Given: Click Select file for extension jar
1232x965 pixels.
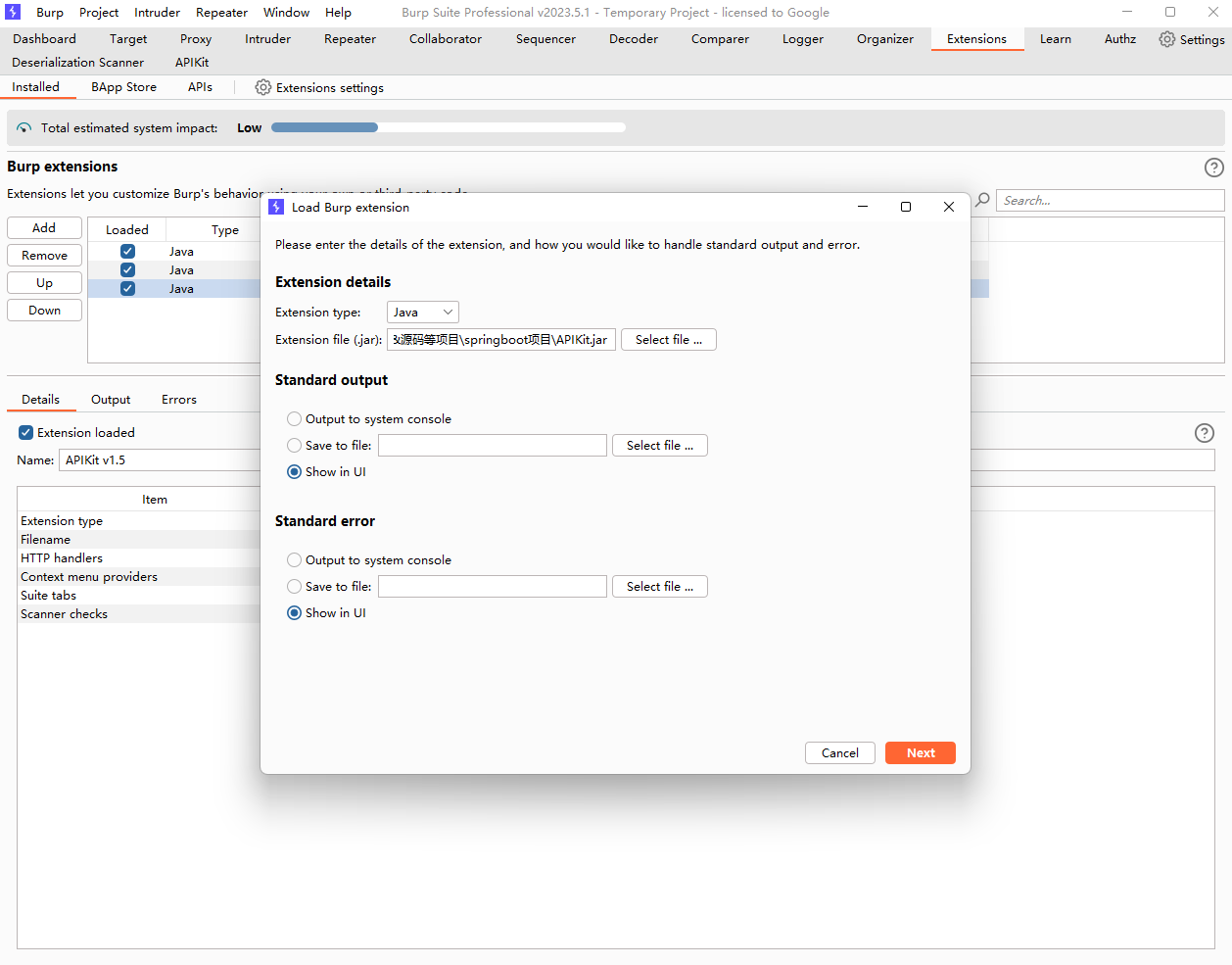Looking at the screenshot, I should click(x=669, y=340).
